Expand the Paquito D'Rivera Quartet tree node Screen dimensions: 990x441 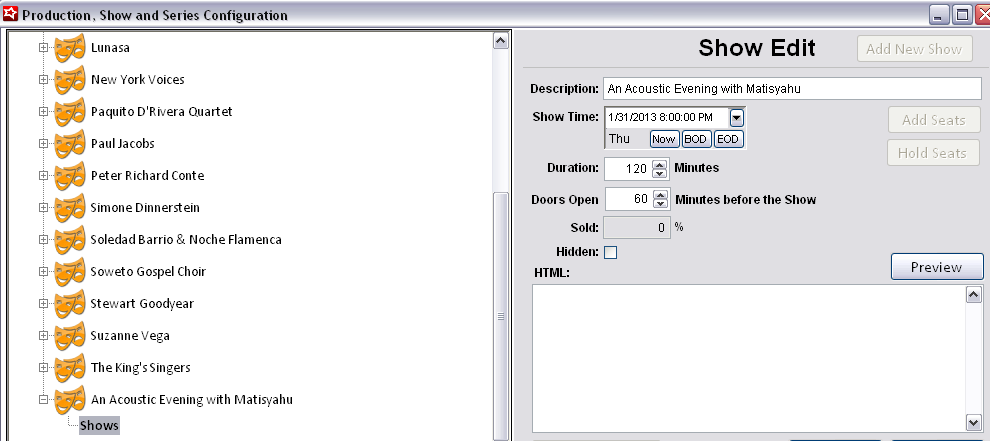[x=43, y=112]
